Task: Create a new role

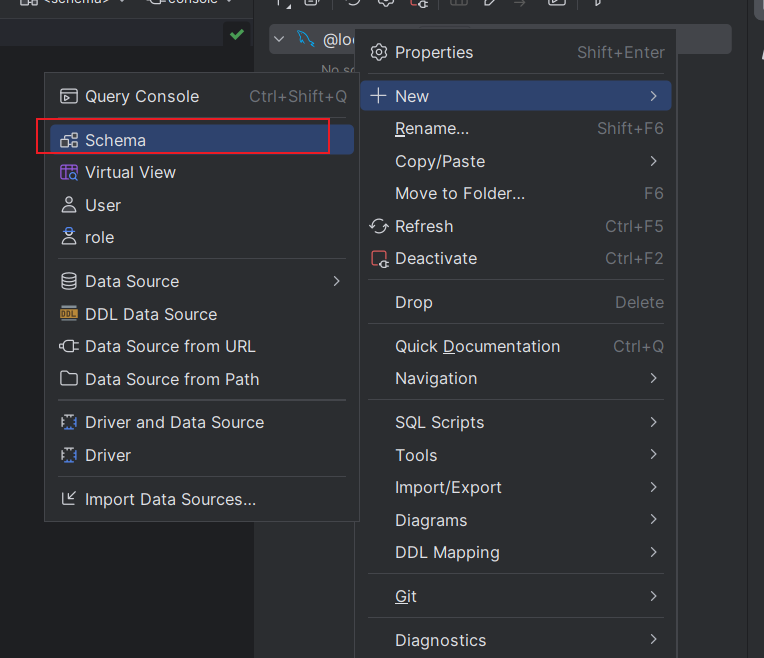Action: pos(100,237)
